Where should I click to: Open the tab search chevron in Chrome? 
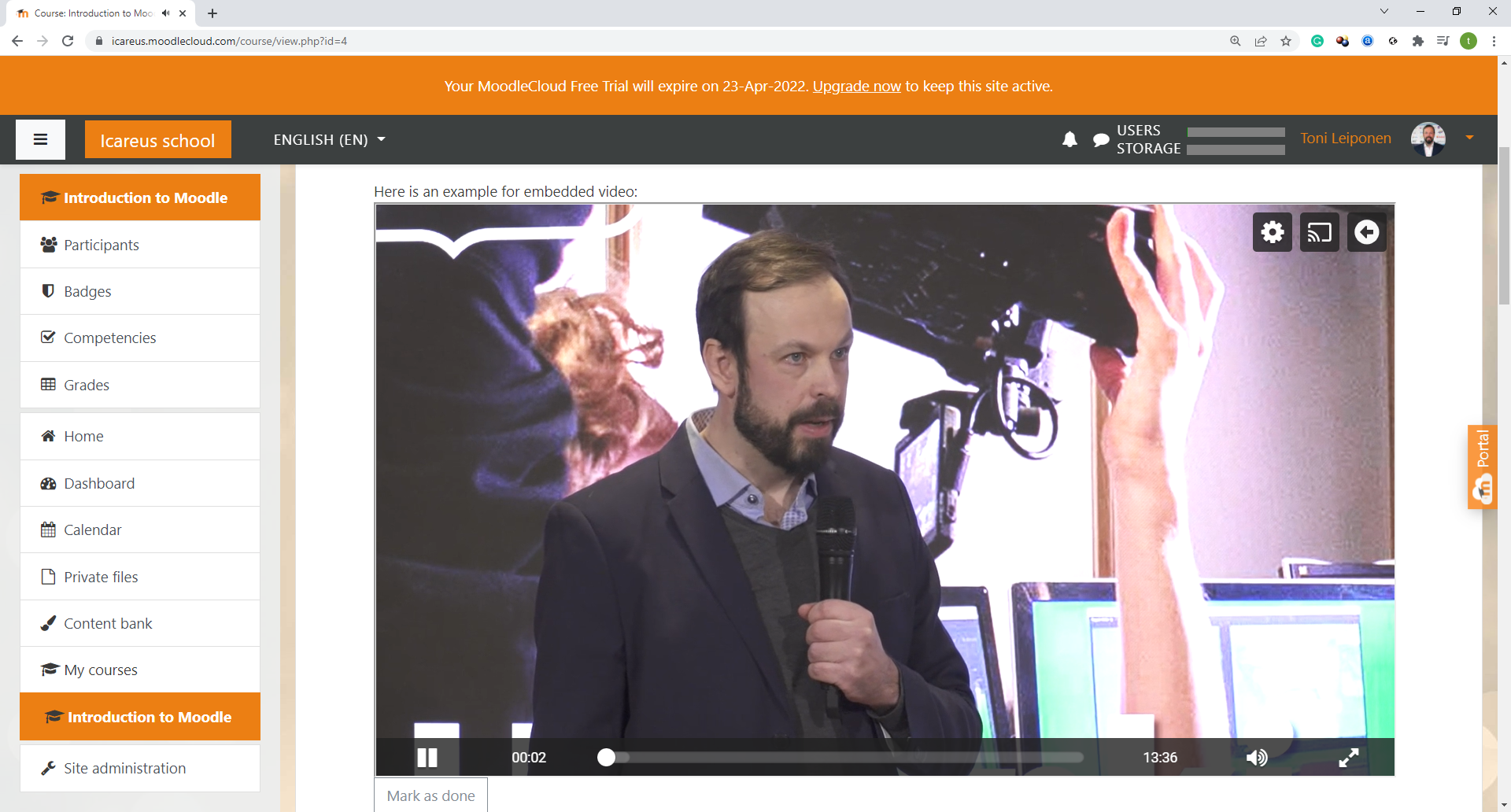(x=1384, y=12)
